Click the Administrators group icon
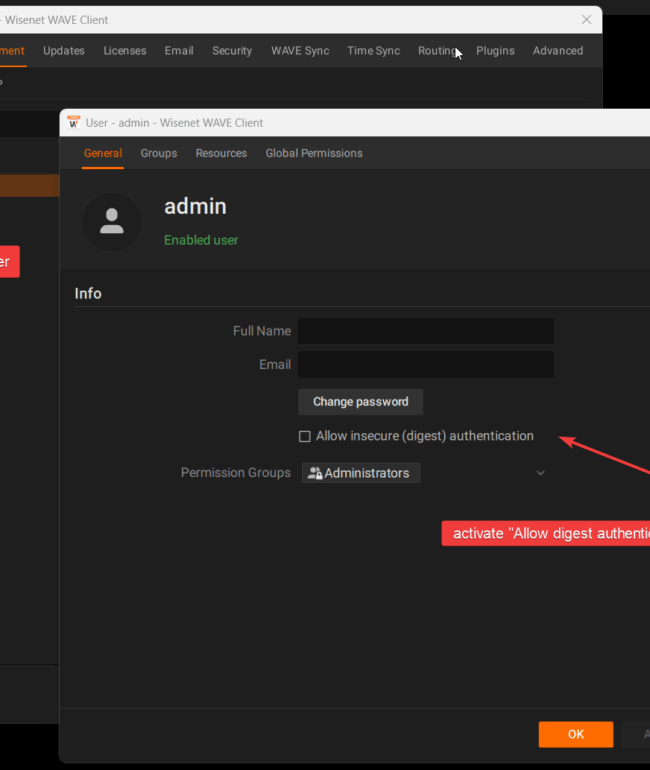The image size is (650, 770). coord(315,473)
